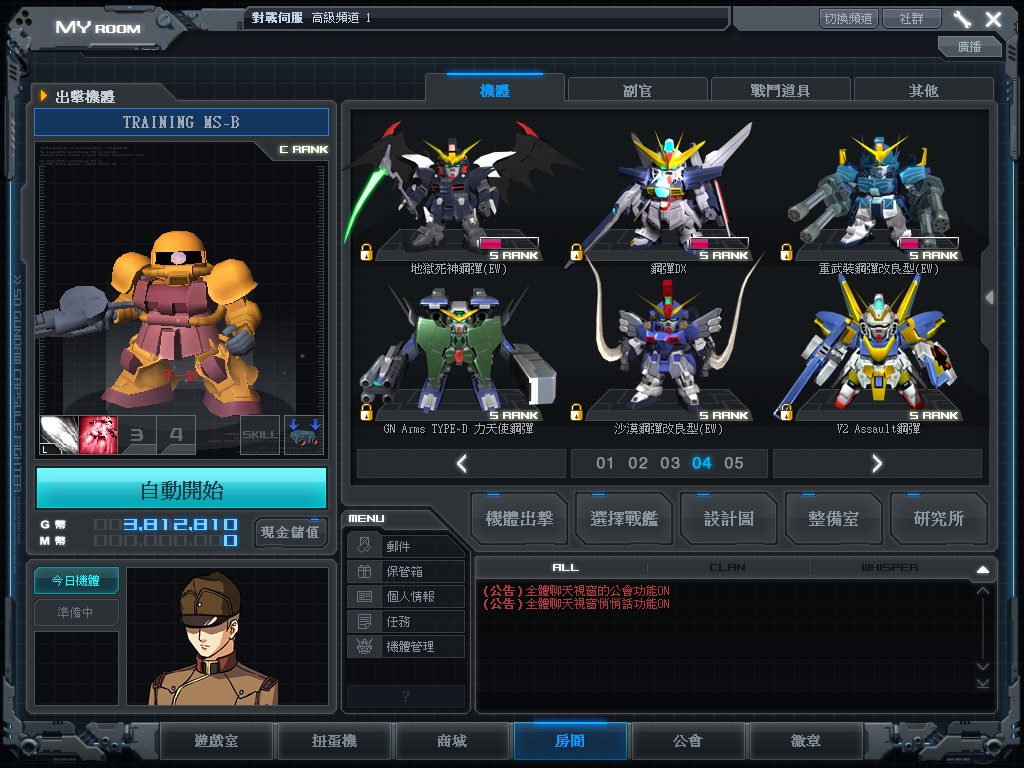
Task: Select the red second weapon skill icon
Action: 98,435
